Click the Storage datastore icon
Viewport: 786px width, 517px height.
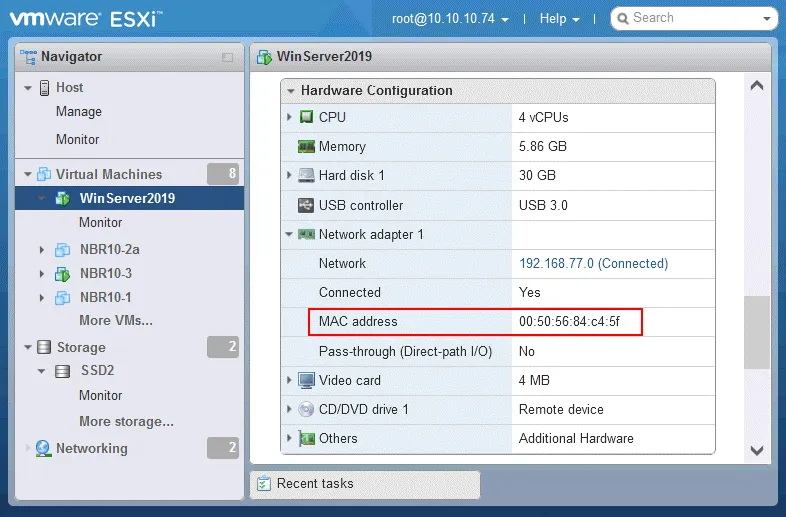44,347
